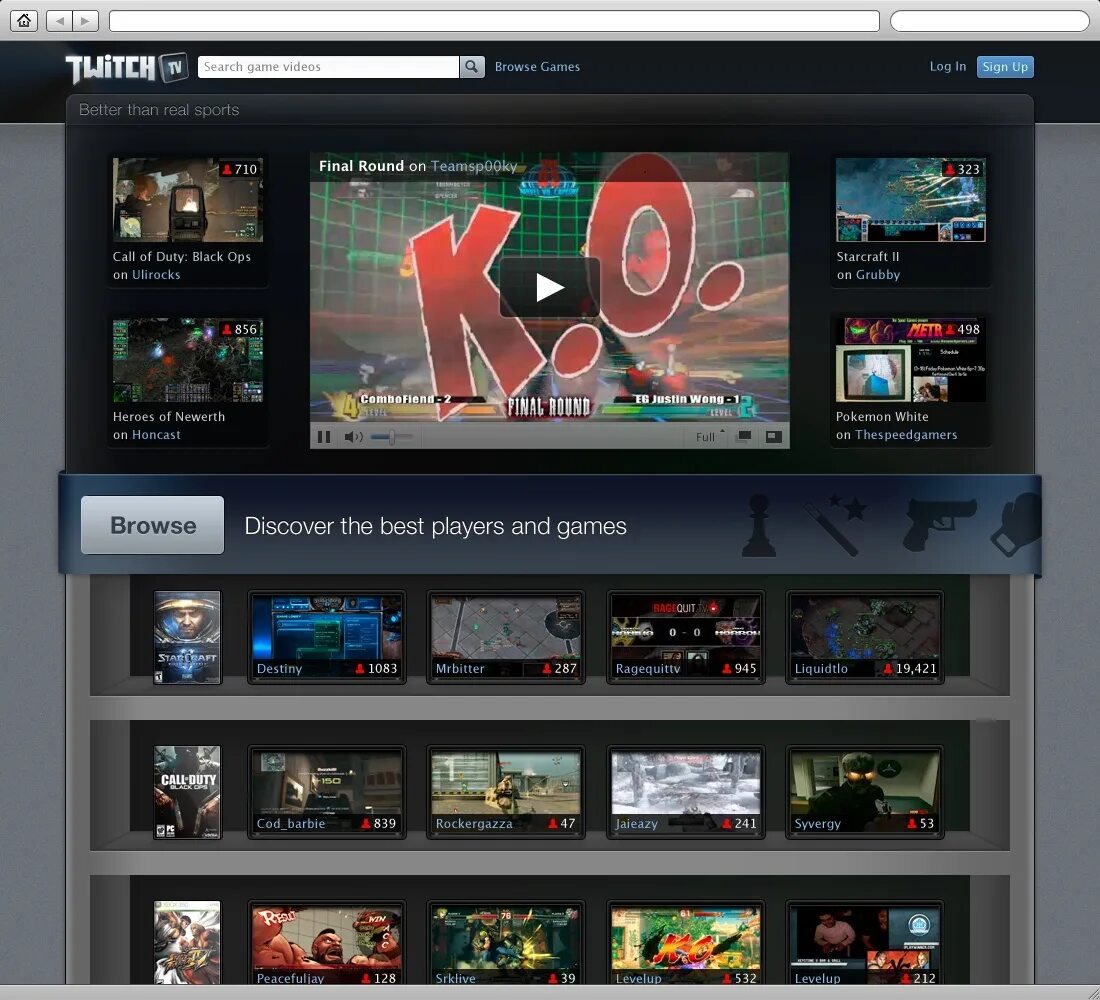Screen dimensions: 1100x1000
Task: Select the pistol shooter category icon
Action: pyautogui.click(x=939, y=524)
